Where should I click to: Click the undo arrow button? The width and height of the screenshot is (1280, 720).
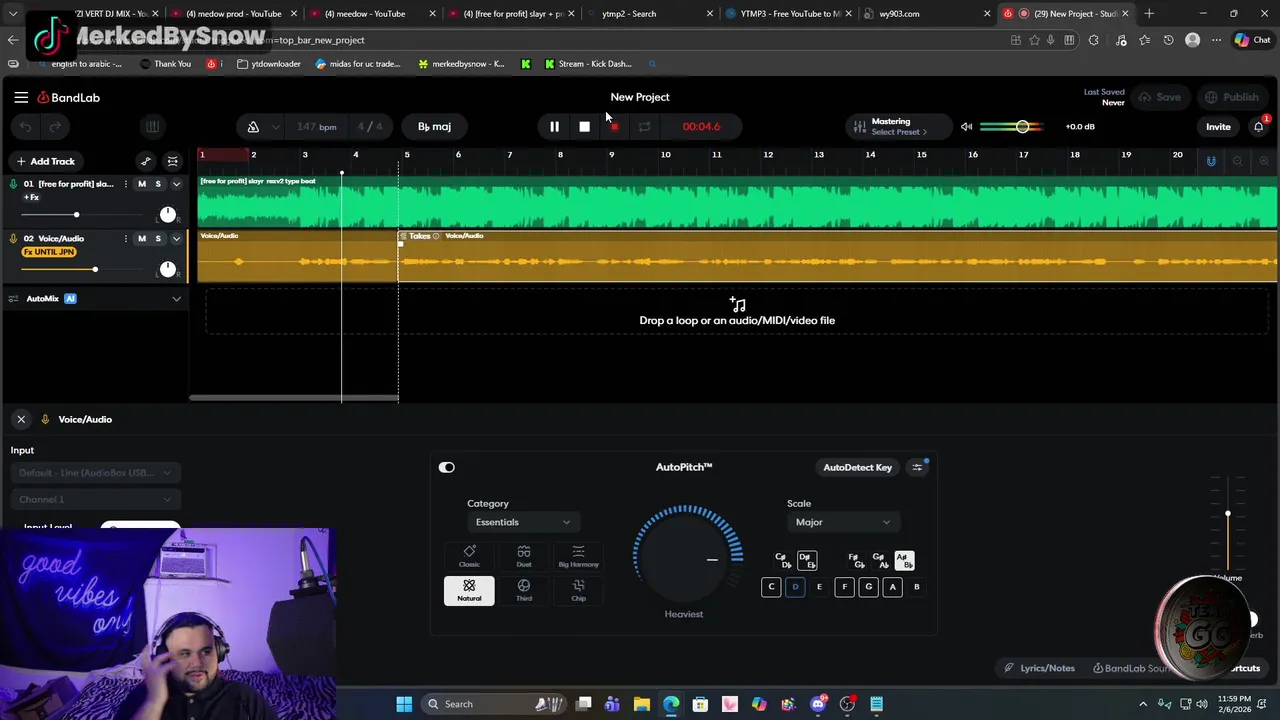coord(26,127)
